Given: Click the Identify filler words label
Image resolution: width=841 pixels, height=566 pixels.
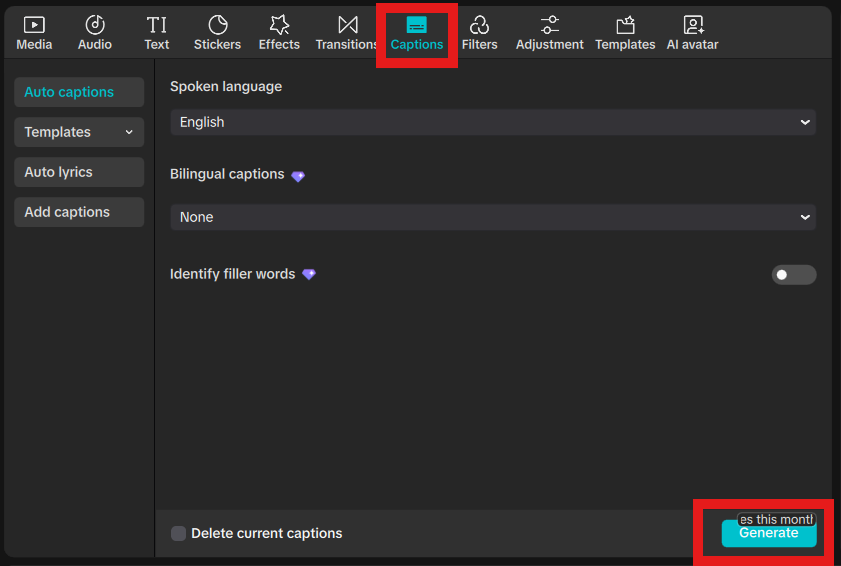Looking at the screenshot, I should coord(232,274).
